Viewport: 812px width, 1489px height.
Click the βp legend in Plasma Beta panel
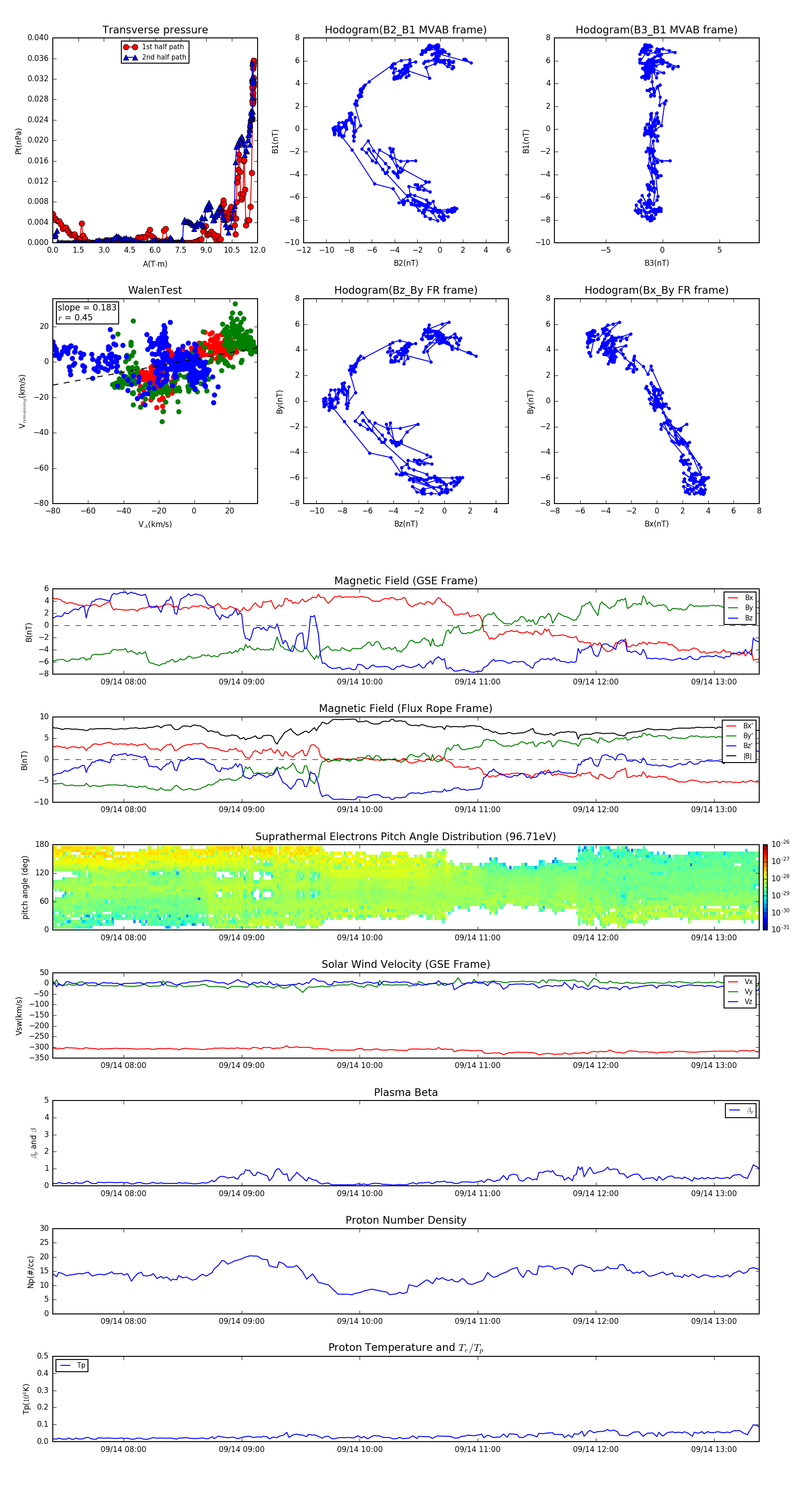[741, 1111]
